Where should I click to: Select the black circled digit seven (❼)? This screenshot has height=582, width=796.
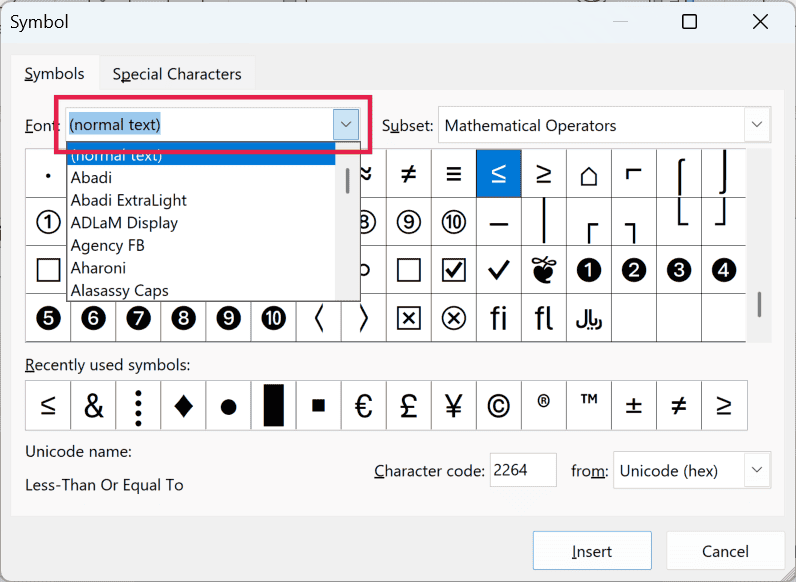click(x=139, y=318)
